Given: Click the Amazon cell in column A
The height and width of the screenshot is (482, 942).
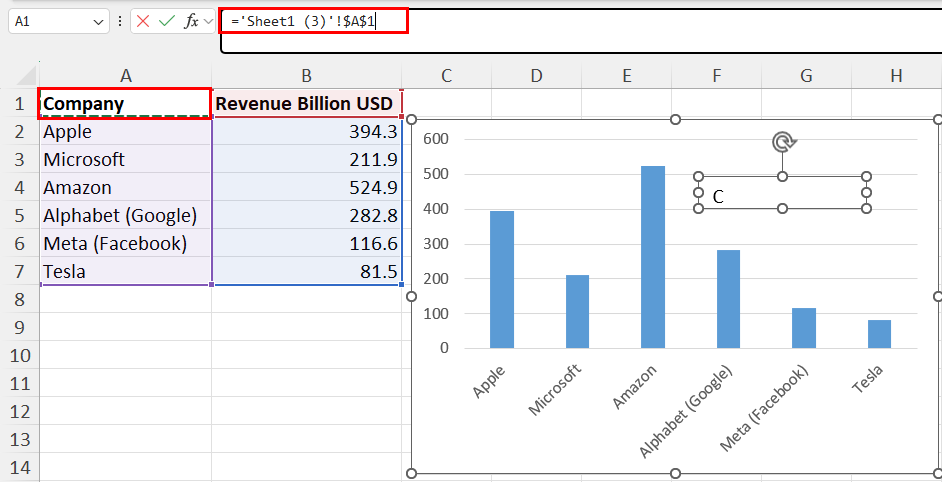Looking at the screenshot, I should [126, 188].
